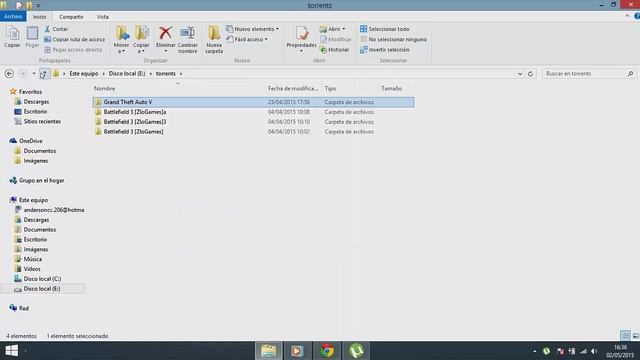The width and height of the screenshot is (640, 360).
Task: Click the refresh button
Action: click(530, 74)
